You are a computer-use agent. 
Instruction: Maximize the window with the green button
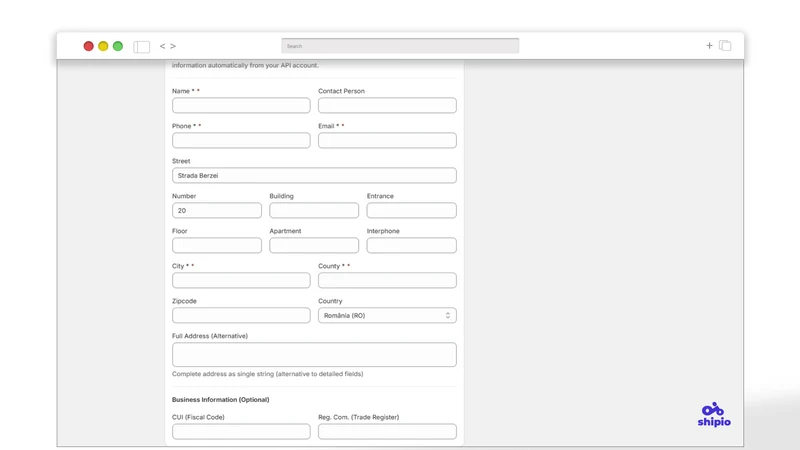118,46
